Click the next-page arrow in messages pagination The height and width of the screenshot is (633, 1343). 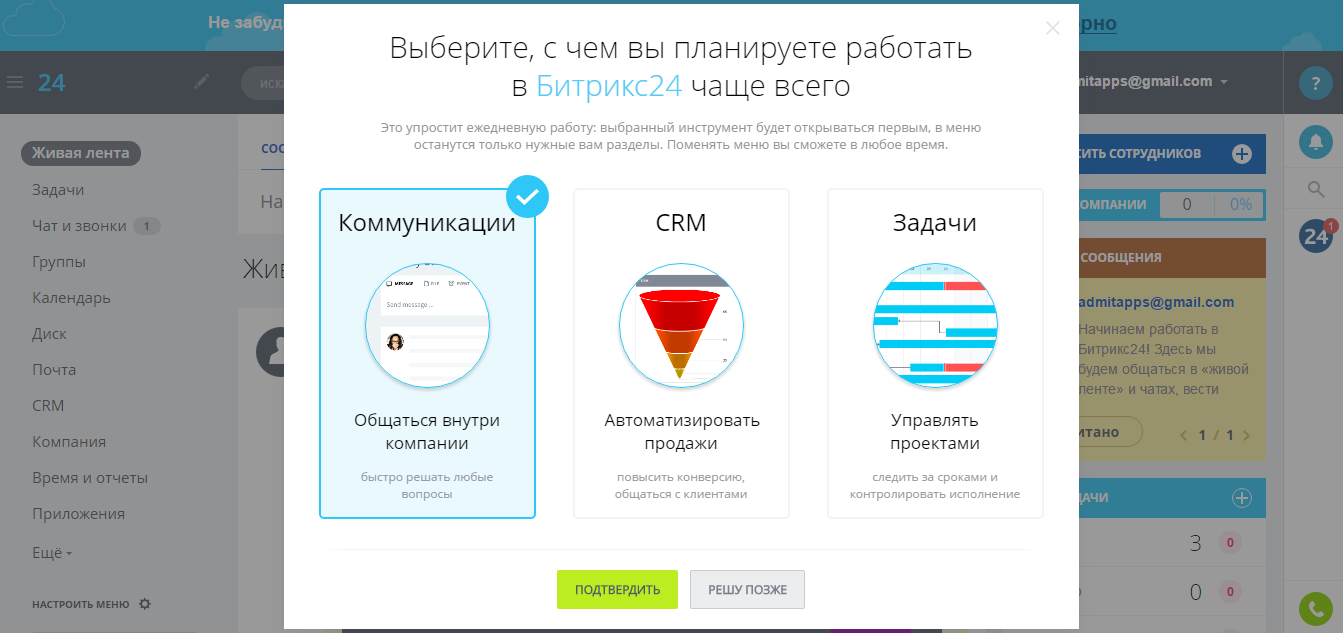(x=1245, y=435)
